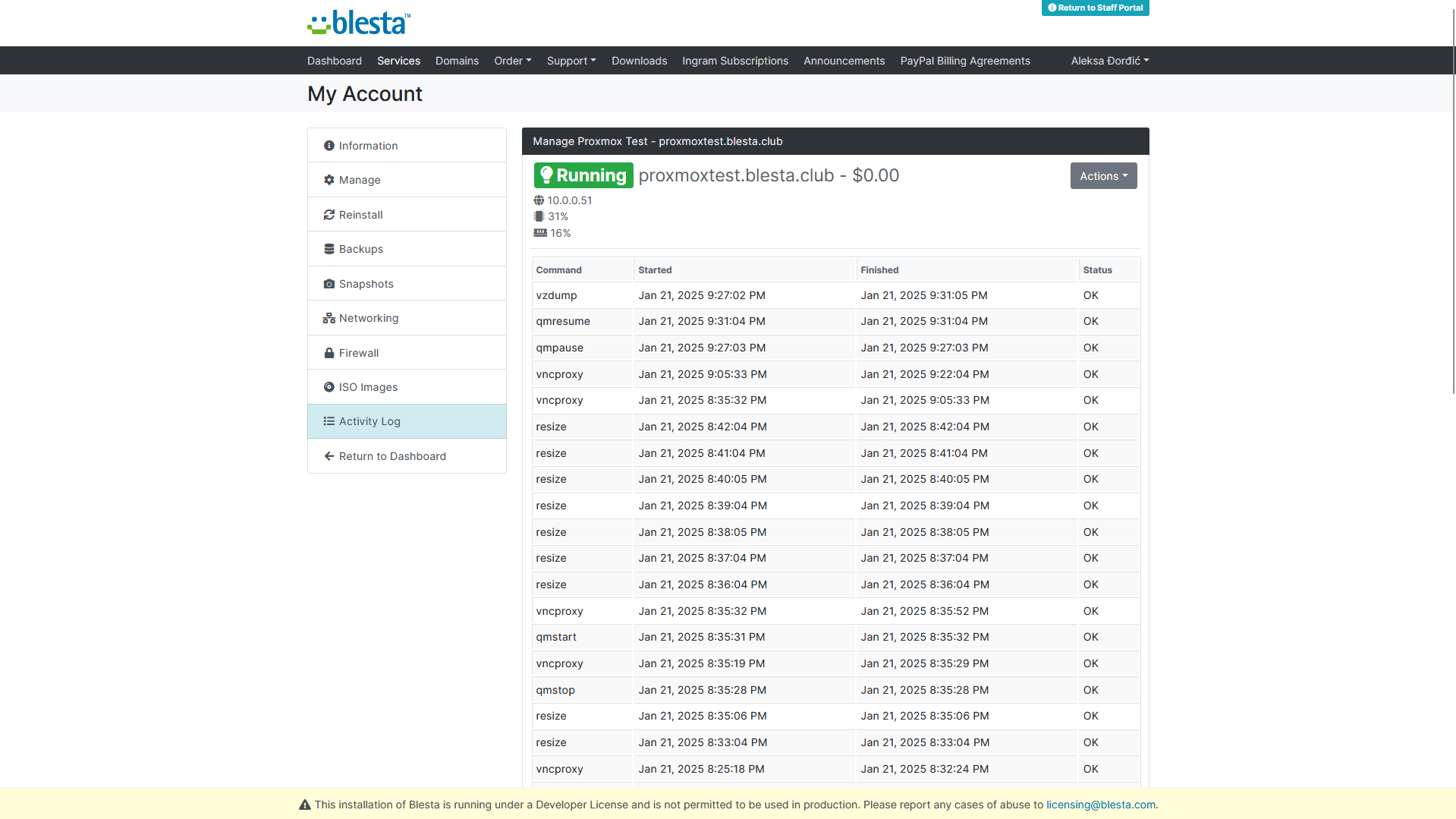Click the green Running status badge
Image resolution: width=1456 pixels, height=819 pixels.
(583, 175)
